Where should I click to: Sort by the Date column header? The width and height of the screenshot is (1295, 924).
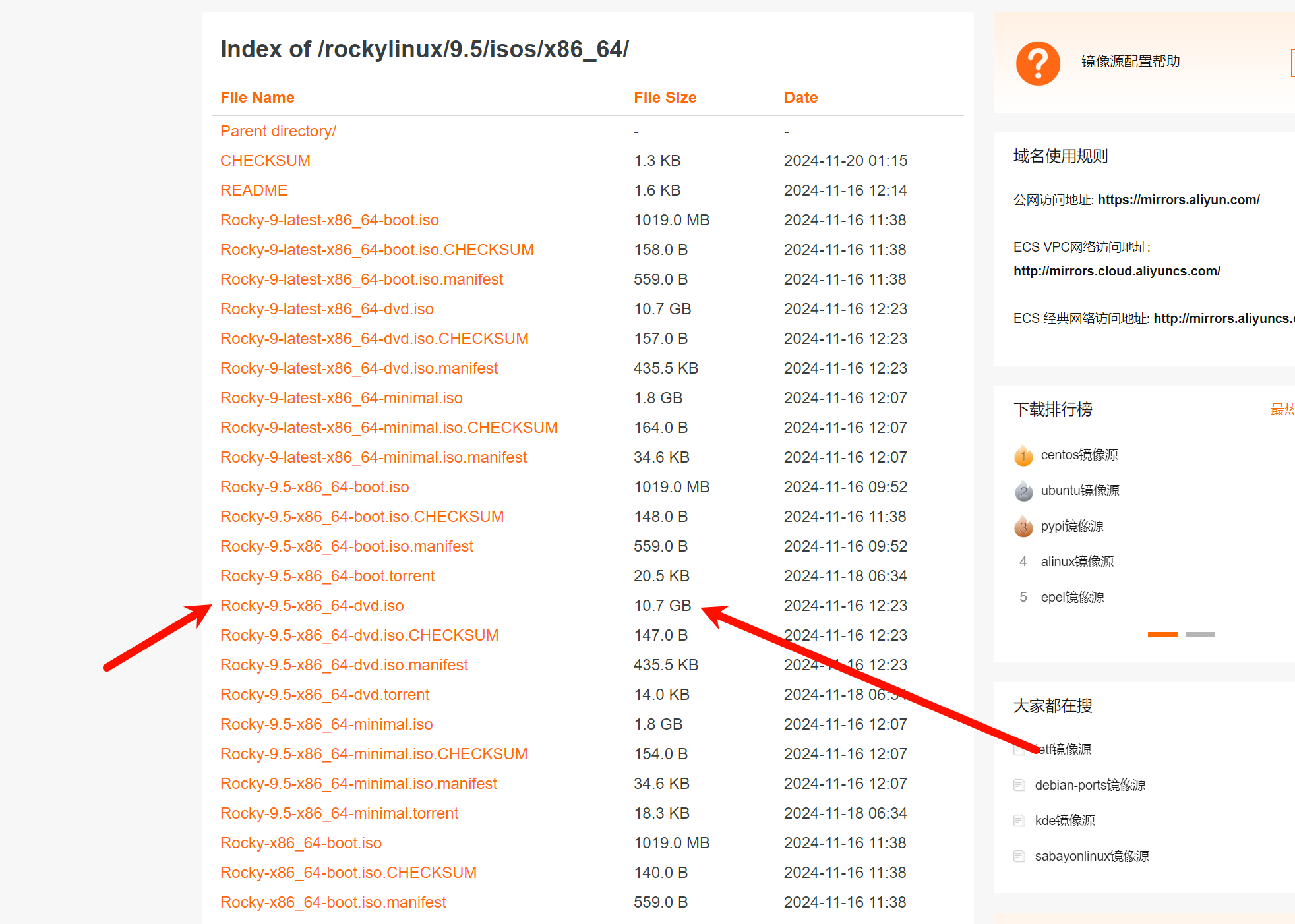click(800, 98)
